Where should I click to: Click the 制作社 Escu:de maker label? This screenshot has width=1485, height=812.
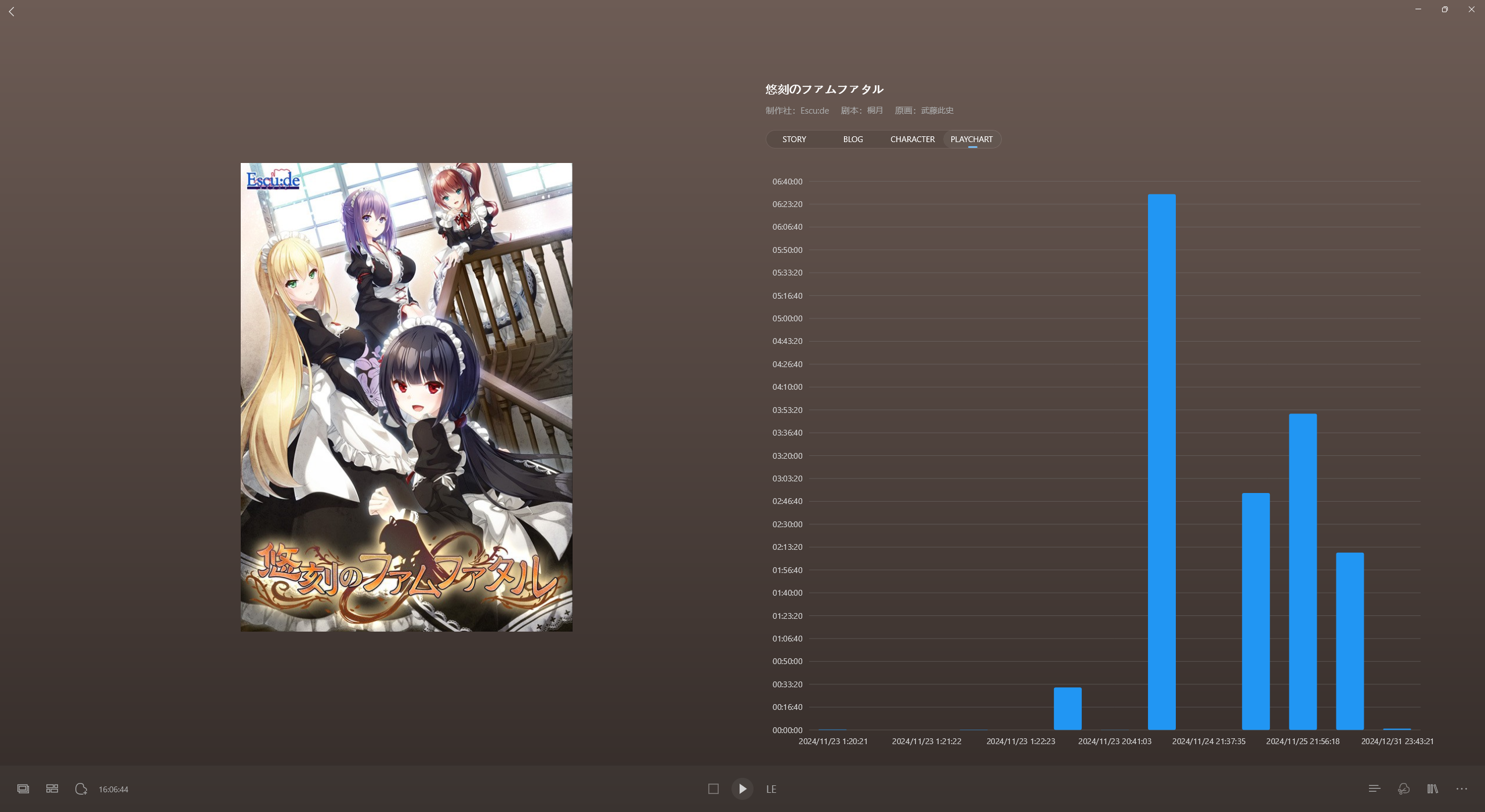[797, 110]
